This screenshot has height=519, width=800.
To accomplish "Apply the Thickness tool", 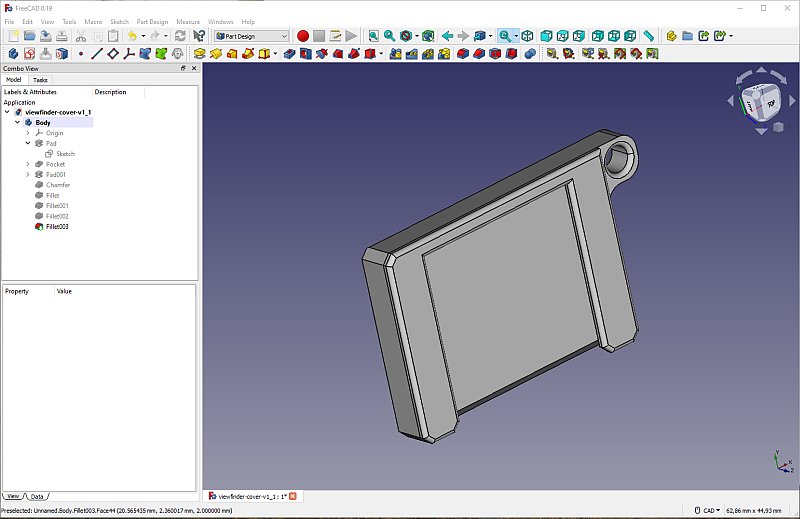I will 511,54.
